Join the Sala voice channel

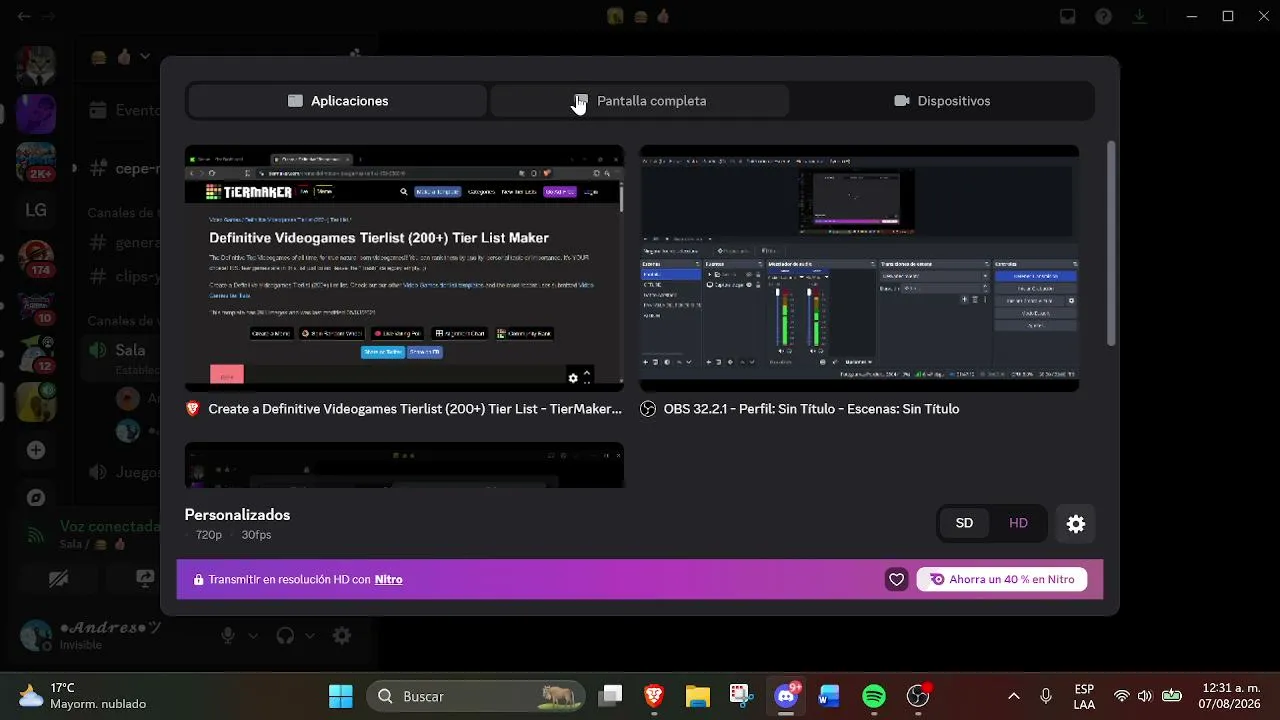tap(124, 350)
